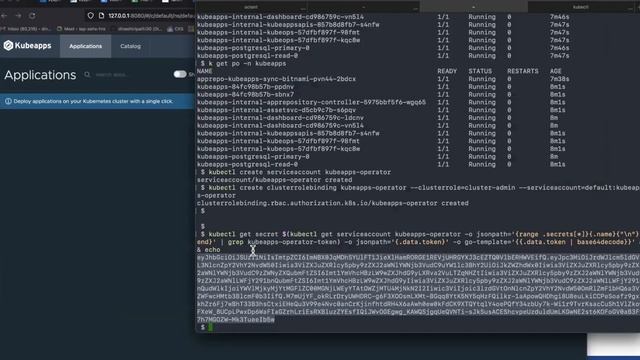640x360 pixels.
Task: Reload the page with the refresh icon
Action: [x=32, y=16]
